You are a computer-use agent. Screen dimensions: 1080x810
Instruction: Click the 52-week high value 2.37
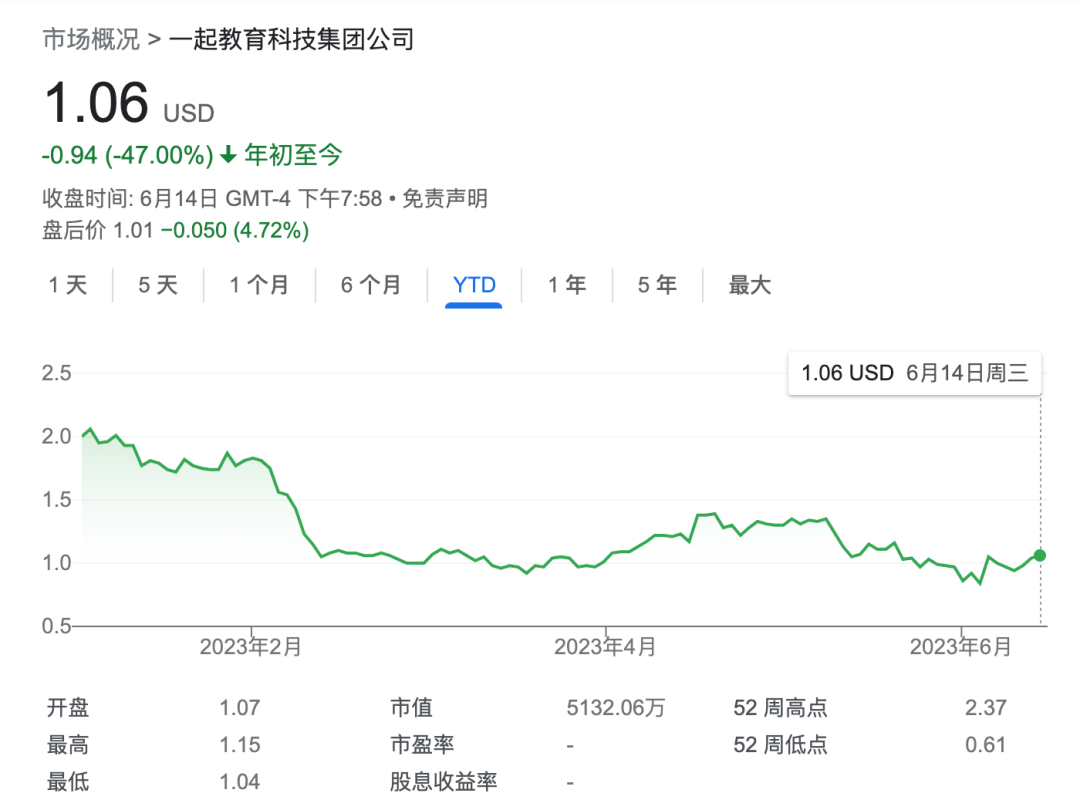(x=986, y=707)
